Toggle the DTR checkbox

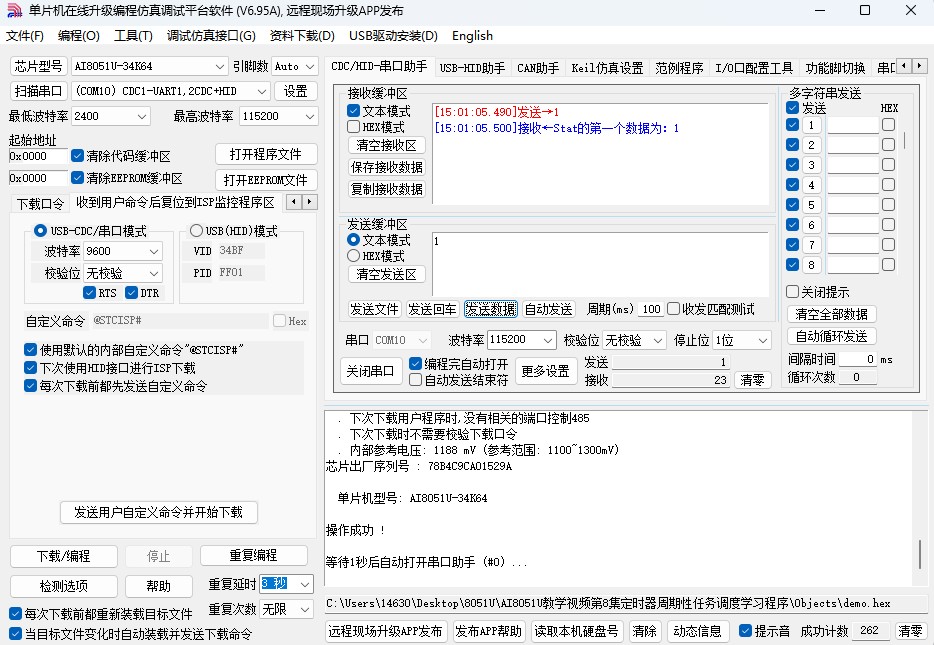pyautogui.click(x=132, y=292)
